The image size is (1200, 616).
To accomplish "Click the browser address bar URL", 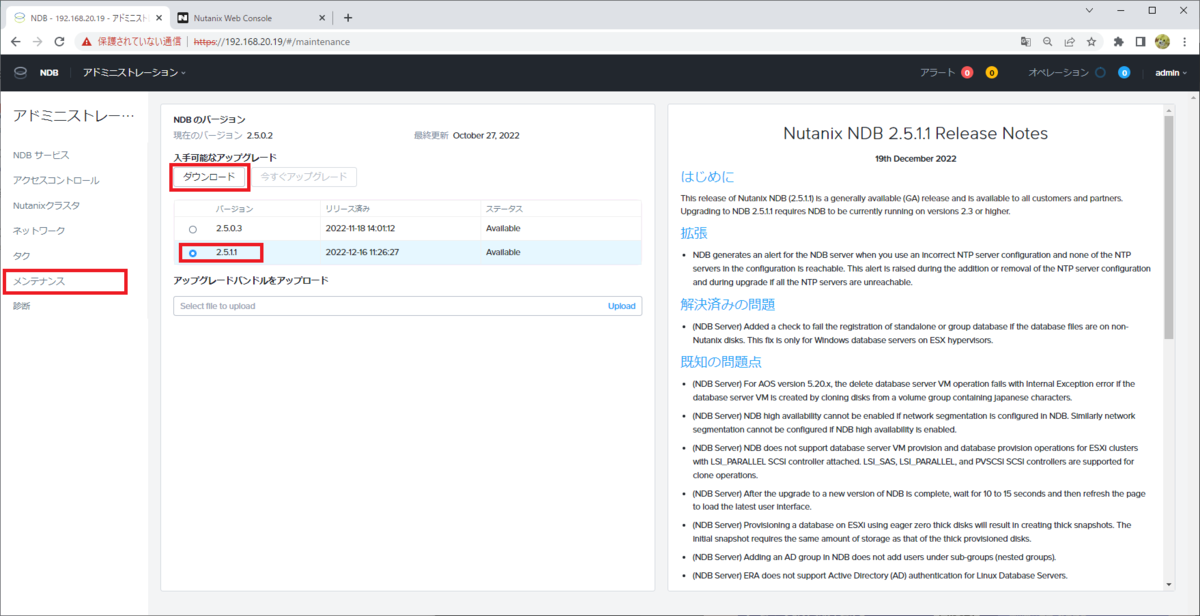I will pyautogui.click(x=270, y=42).
